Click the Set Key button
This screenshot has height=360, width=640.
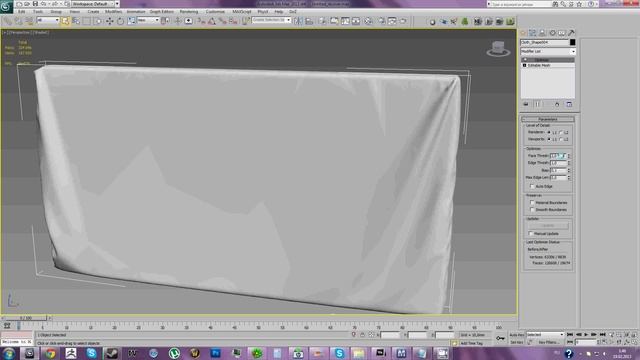click(517, 342)
